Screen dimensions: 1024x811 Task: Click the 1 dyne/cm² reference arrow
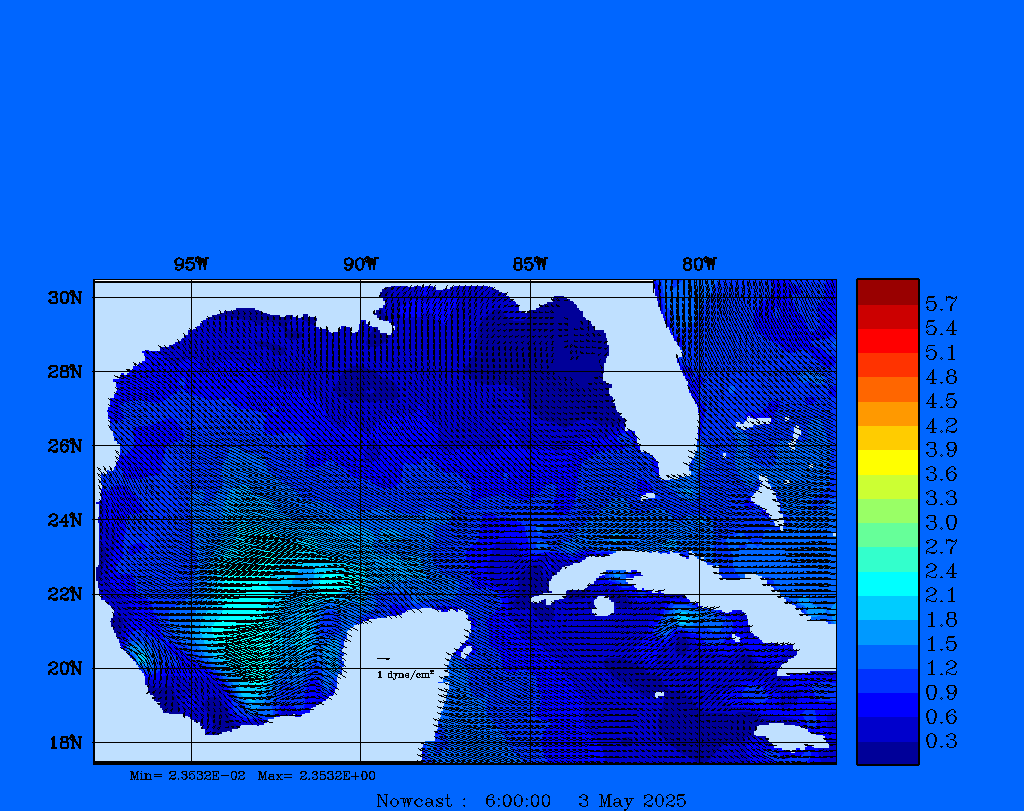pyautogui.click(x=383, y=659)
